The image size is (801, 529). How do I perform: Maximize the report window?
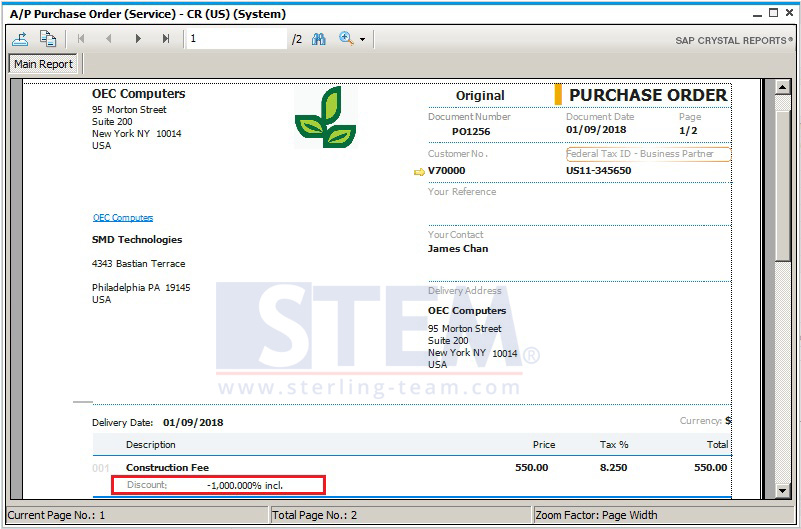(x=774, y=13)
